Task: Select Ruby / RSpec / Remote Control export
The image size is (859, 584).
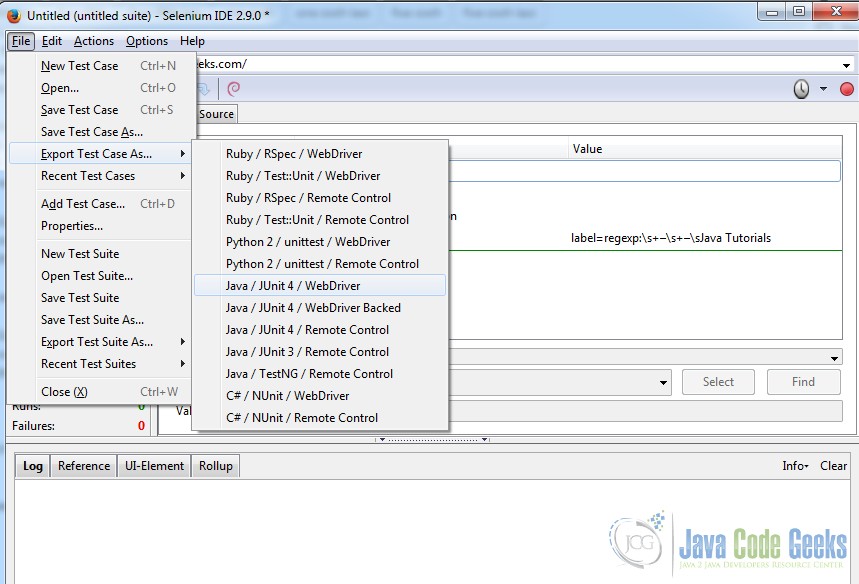Action: tap(320, 198)
